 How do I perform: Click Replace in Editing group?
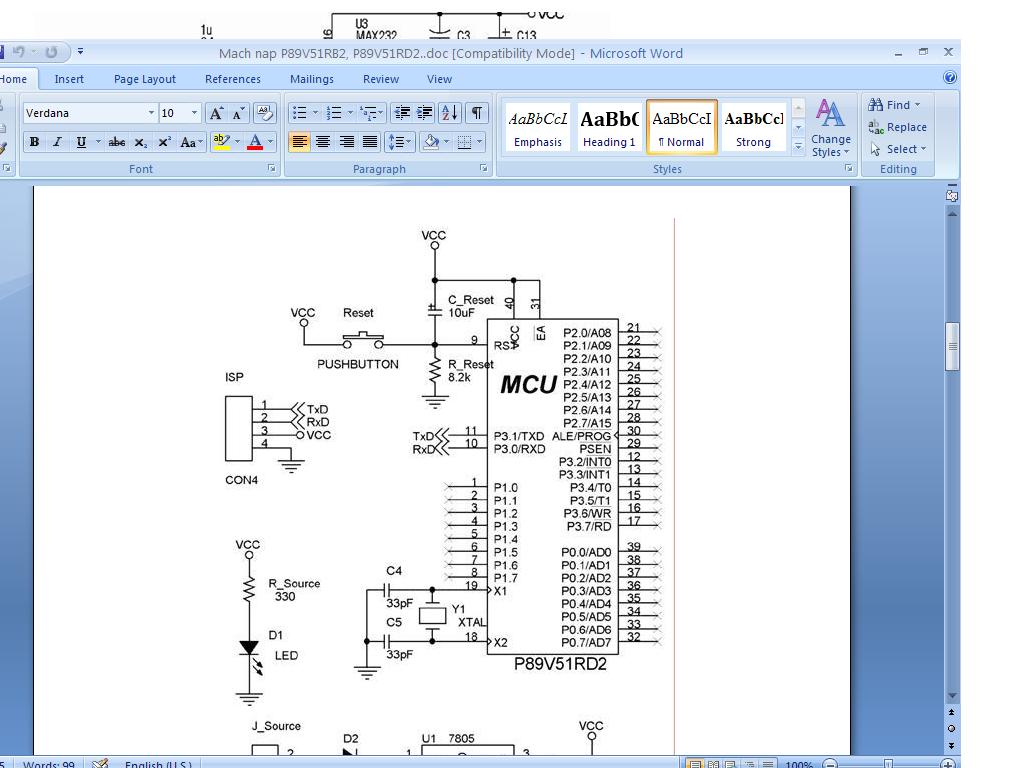(x=897, y=127)
